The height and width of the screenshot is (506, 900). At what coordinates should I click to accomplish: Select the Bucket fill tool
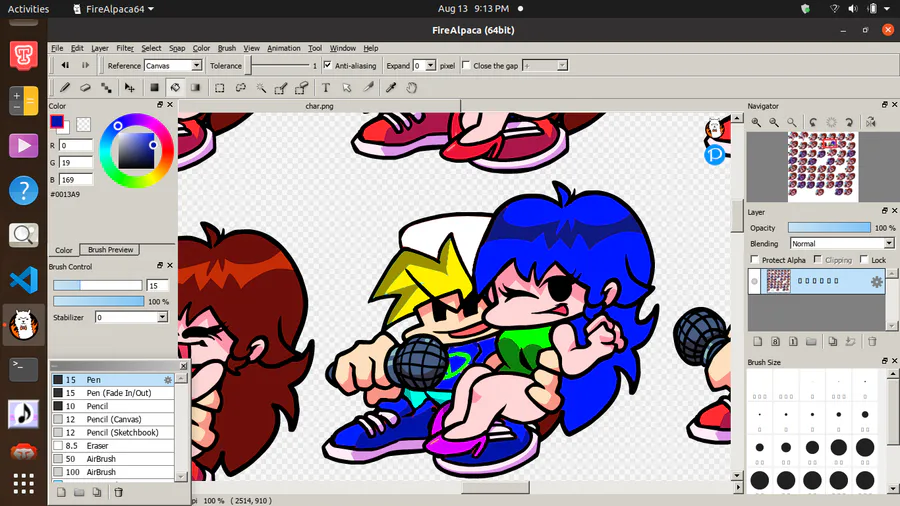pos(175,88)
